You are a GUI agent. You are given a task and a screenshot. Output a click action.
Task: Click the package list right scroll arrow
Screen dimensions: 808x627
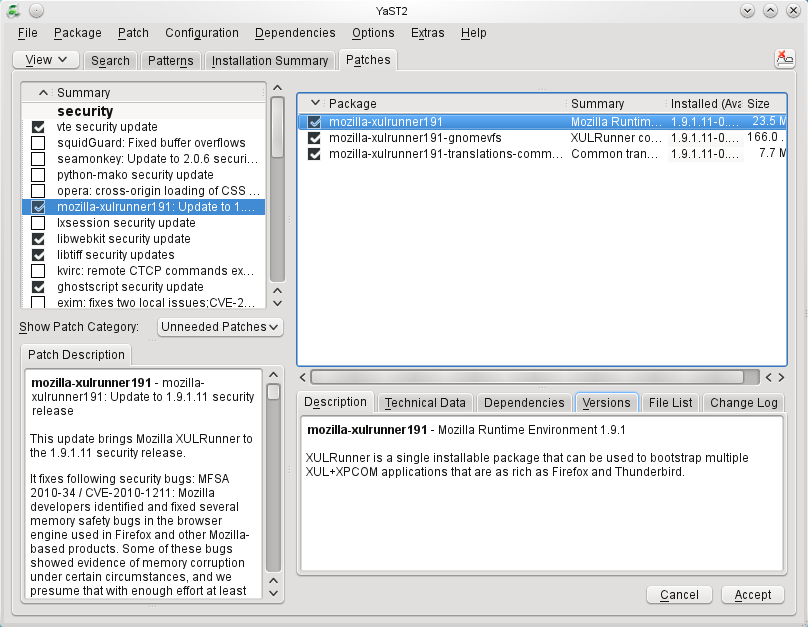pyautogui.click(x=781, y=377)
